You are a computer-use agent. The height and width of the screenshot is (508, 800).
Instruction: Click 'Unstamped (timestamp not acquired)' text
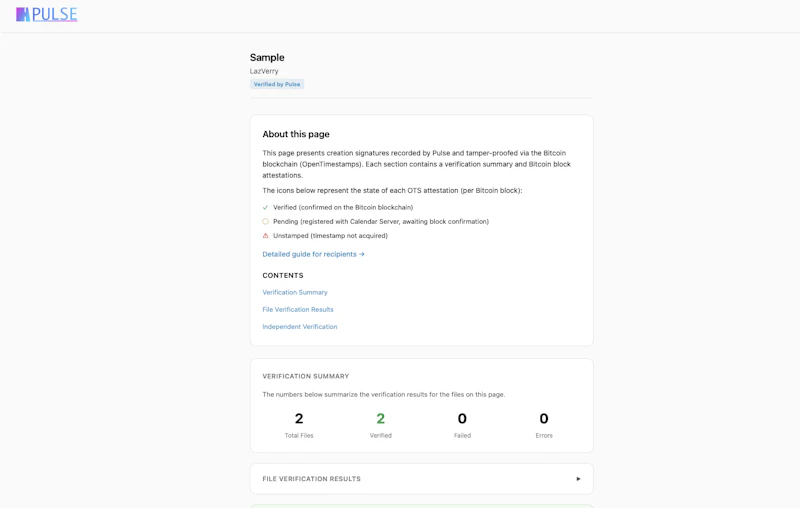[330, 236]
